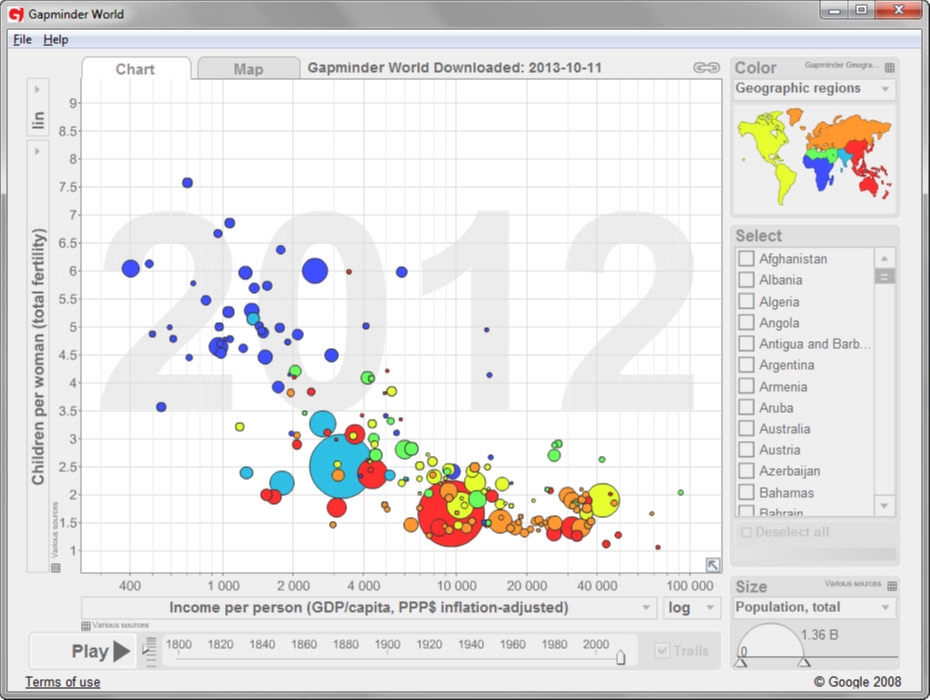Open the Population, total size dropdown

pos(813,607)
